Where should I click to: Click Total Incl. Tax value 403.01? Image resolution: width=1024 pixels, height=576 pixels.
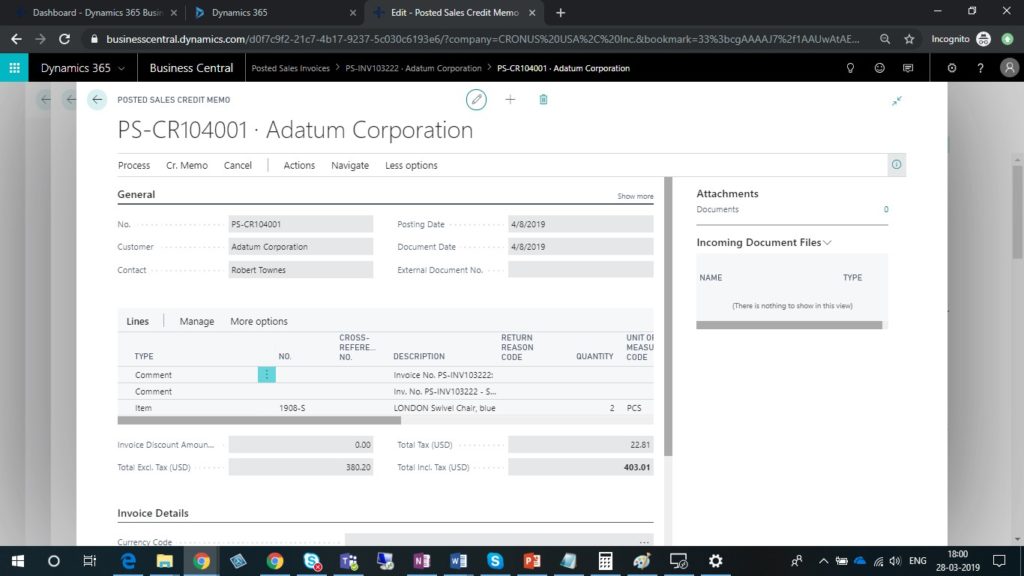pos(581,467)
